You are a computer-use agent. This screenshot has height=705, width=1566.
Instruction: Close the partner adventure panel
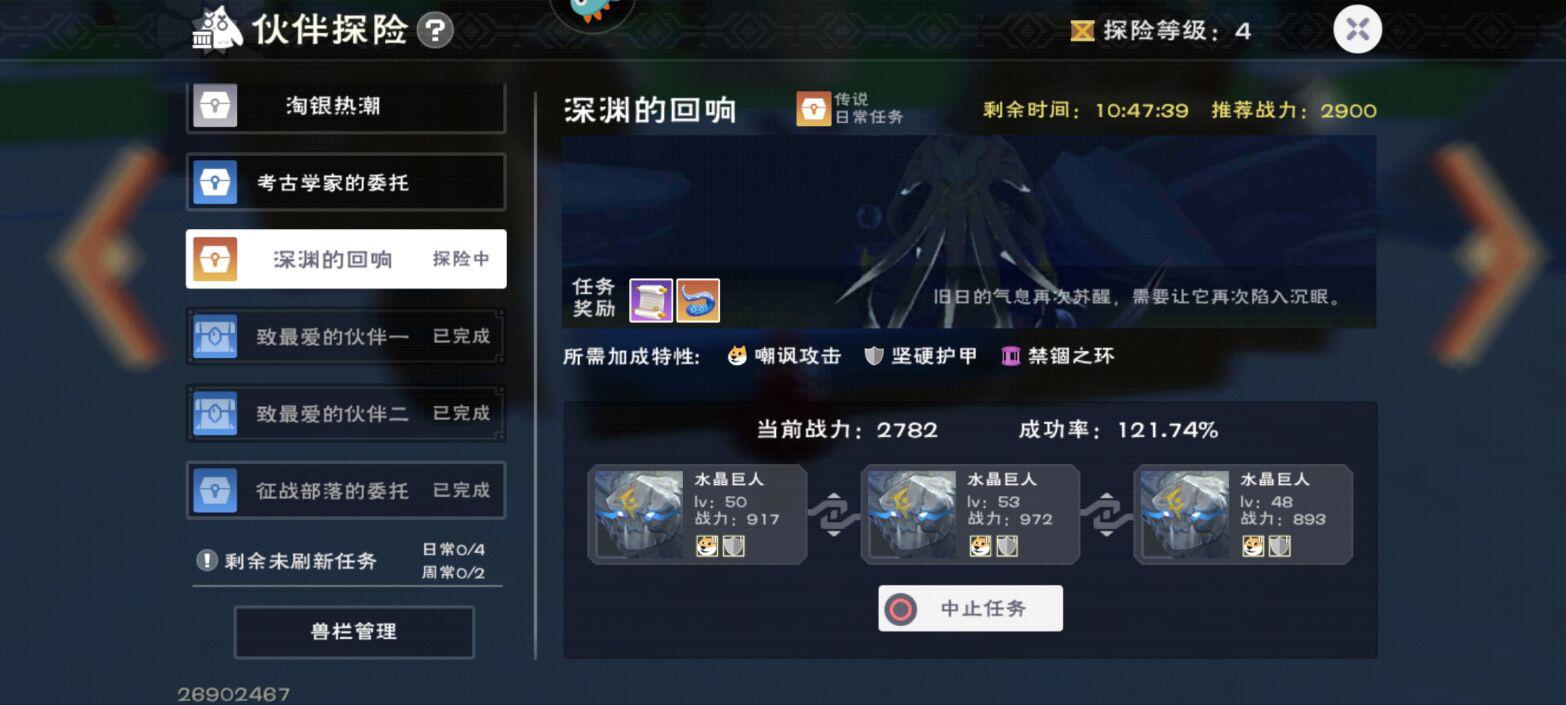point(1357,29)
